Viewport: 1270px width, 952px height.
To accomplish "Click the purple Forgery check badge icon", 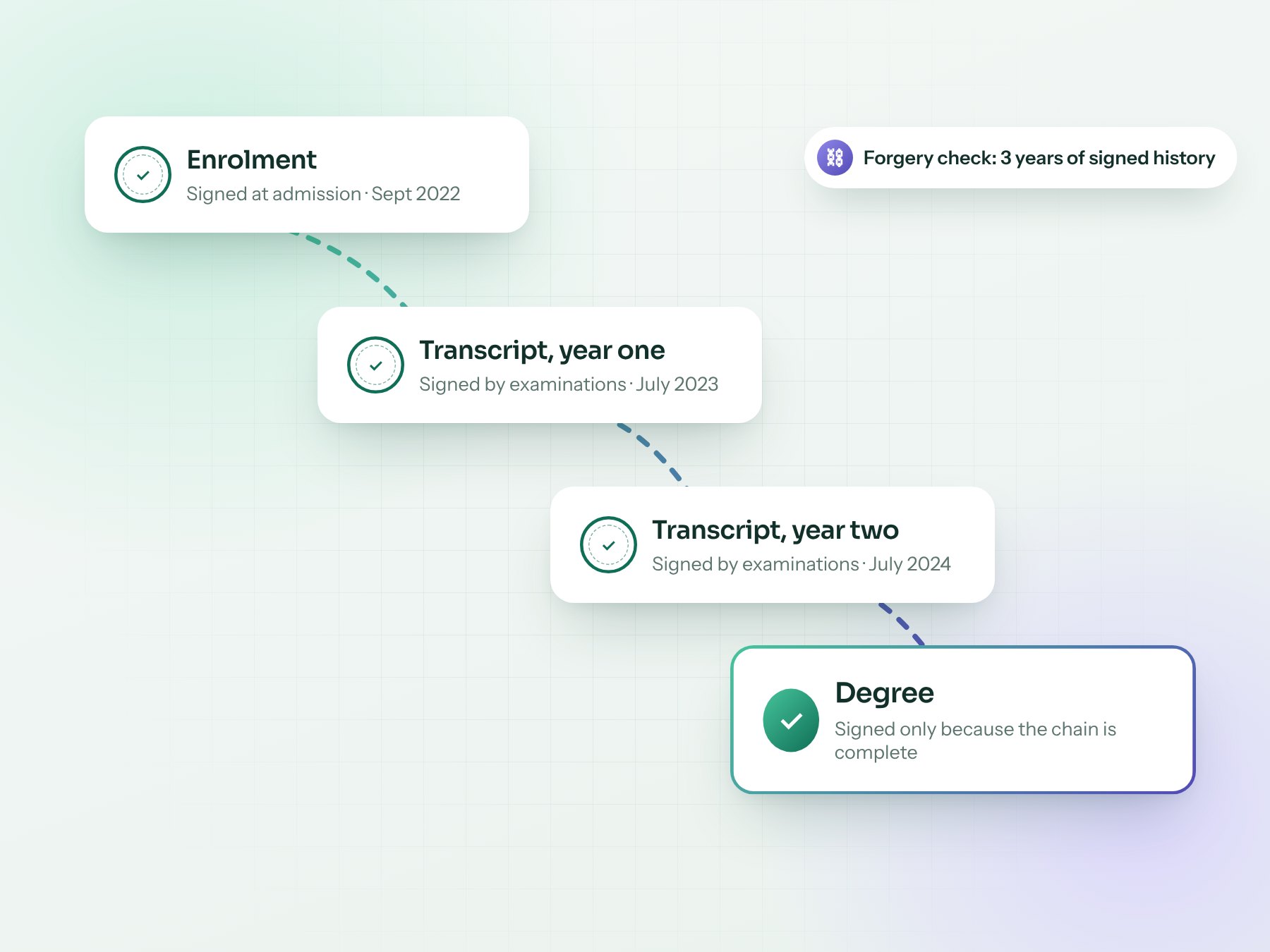I will coord(835,157).
